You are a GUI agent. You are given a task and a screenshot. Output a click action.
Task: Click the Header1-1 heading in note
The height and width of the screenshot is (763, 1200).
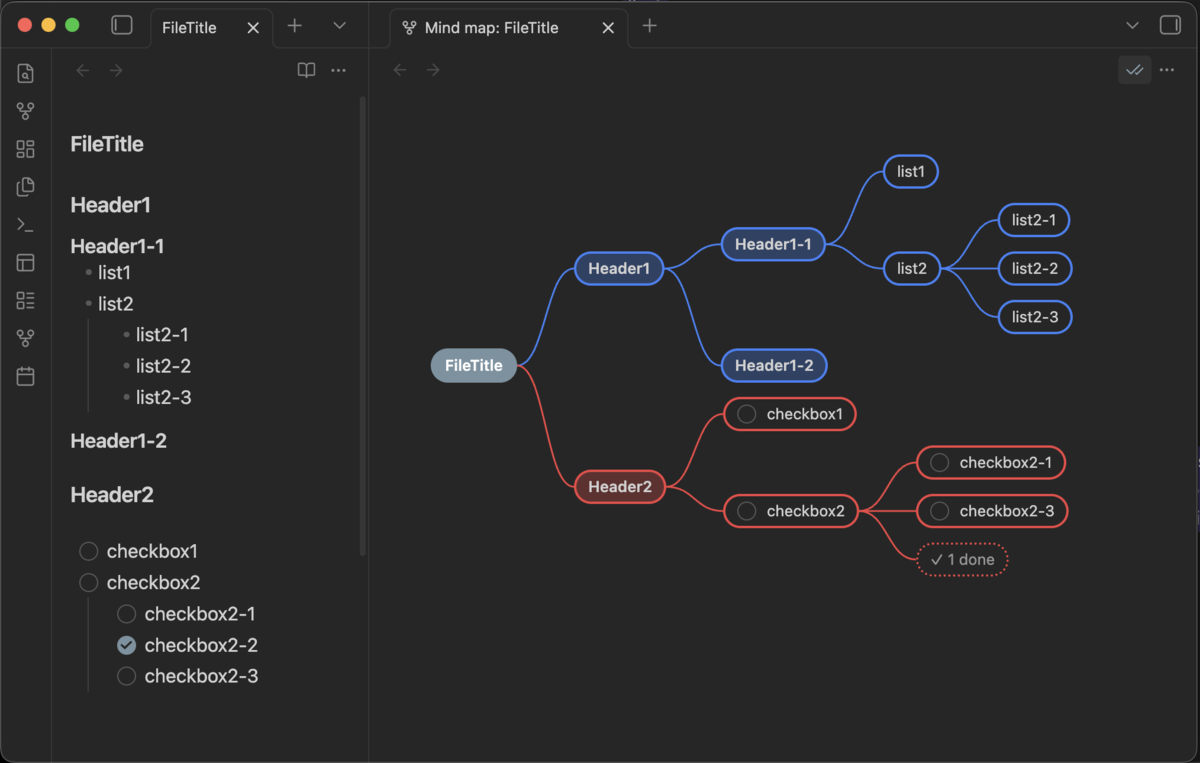point(117,246)
